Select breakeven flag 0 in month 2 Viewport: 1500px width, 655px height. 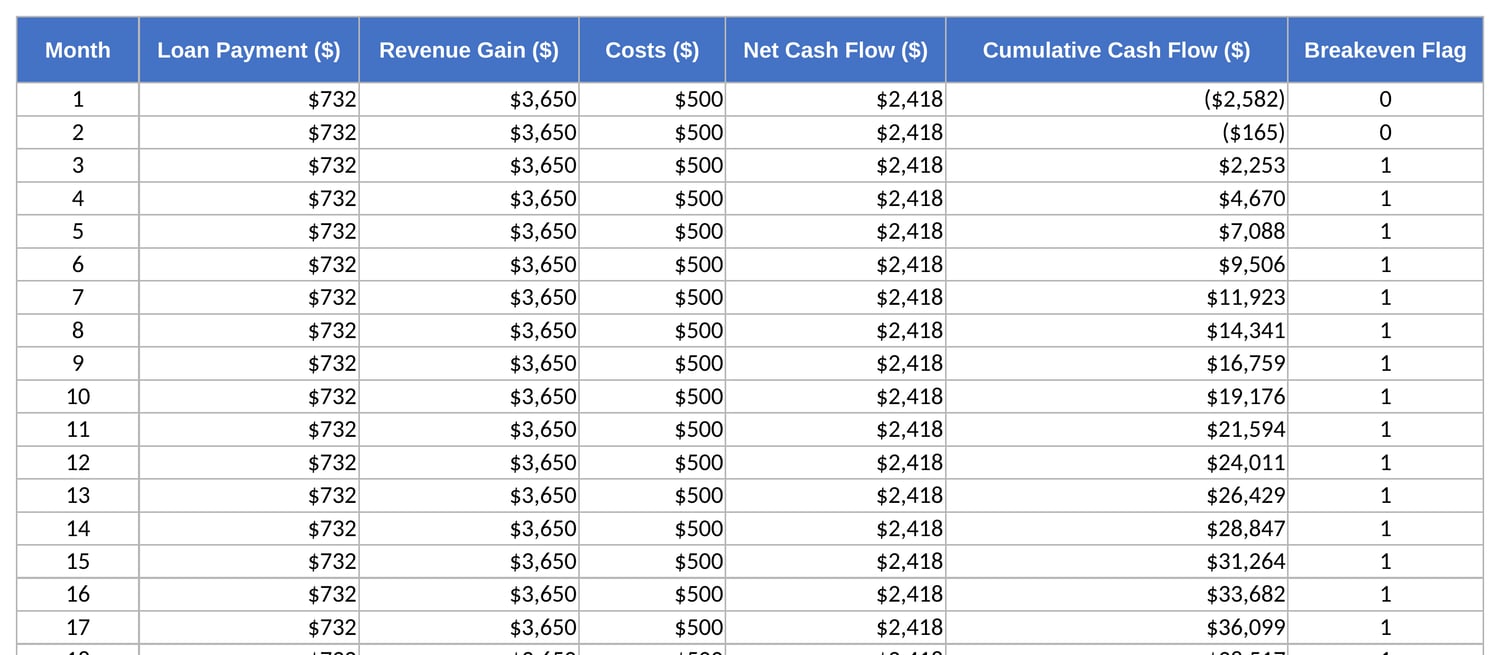[x=1385, y=132]
